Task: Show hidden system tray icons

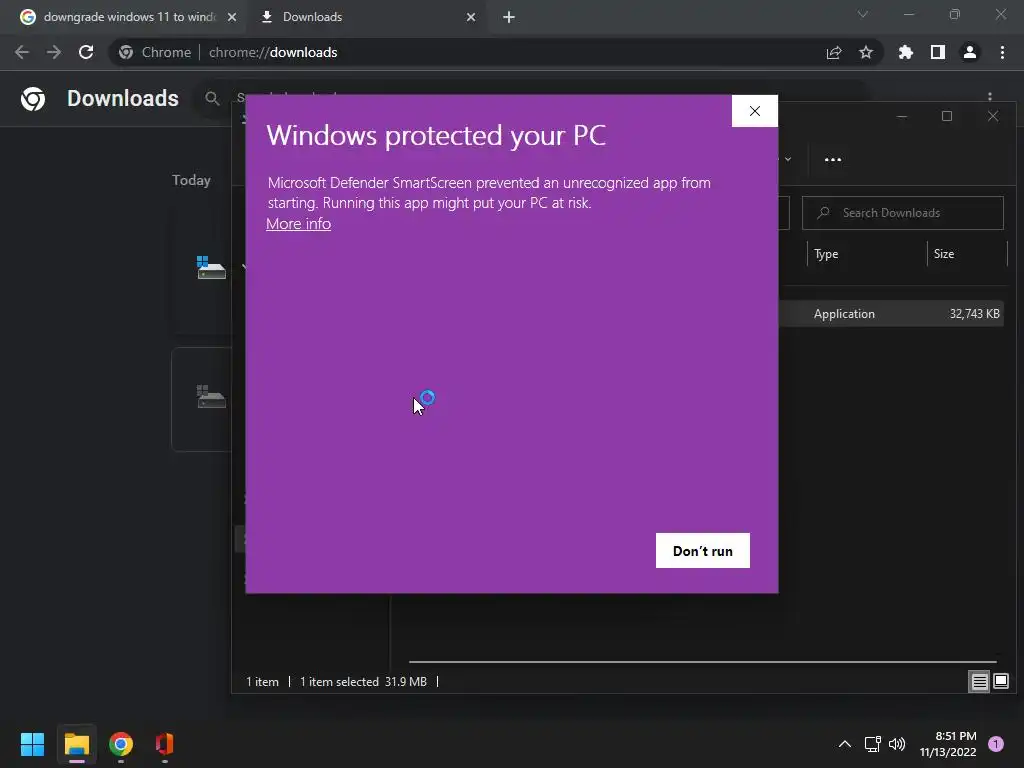Action: click(x=844, y=744)
